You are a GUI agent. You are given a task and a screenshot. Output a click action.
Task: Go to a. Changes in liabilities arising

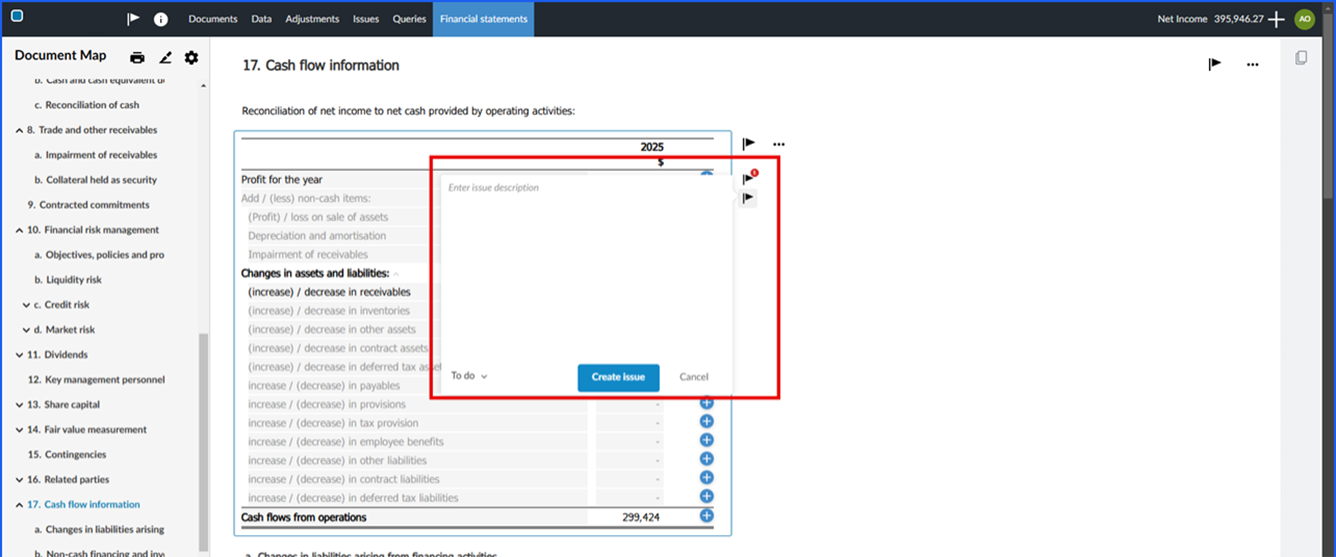[99, 530]
